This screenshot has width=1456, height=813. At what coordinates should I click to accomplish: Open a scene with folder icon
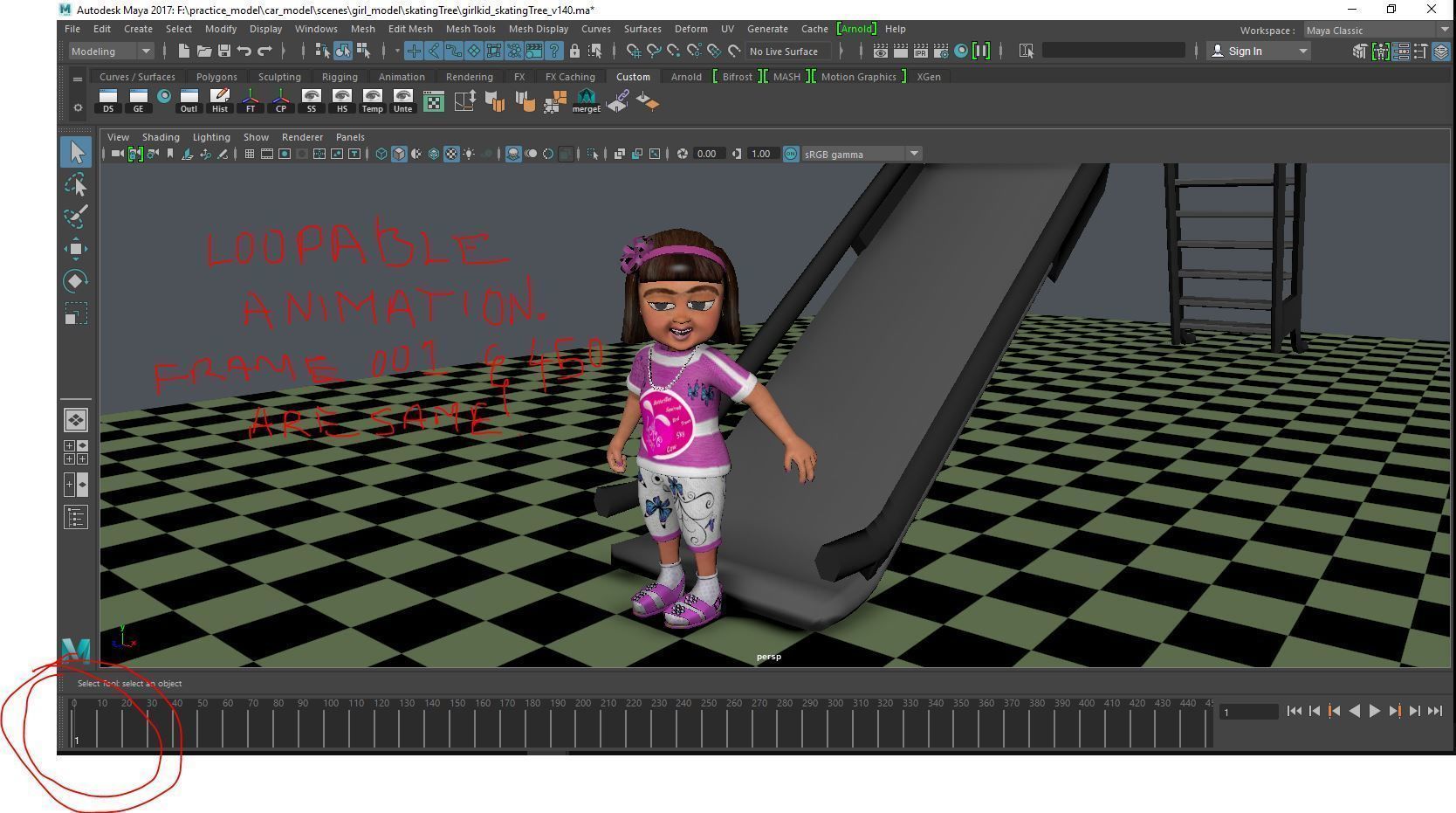point(204,52)
